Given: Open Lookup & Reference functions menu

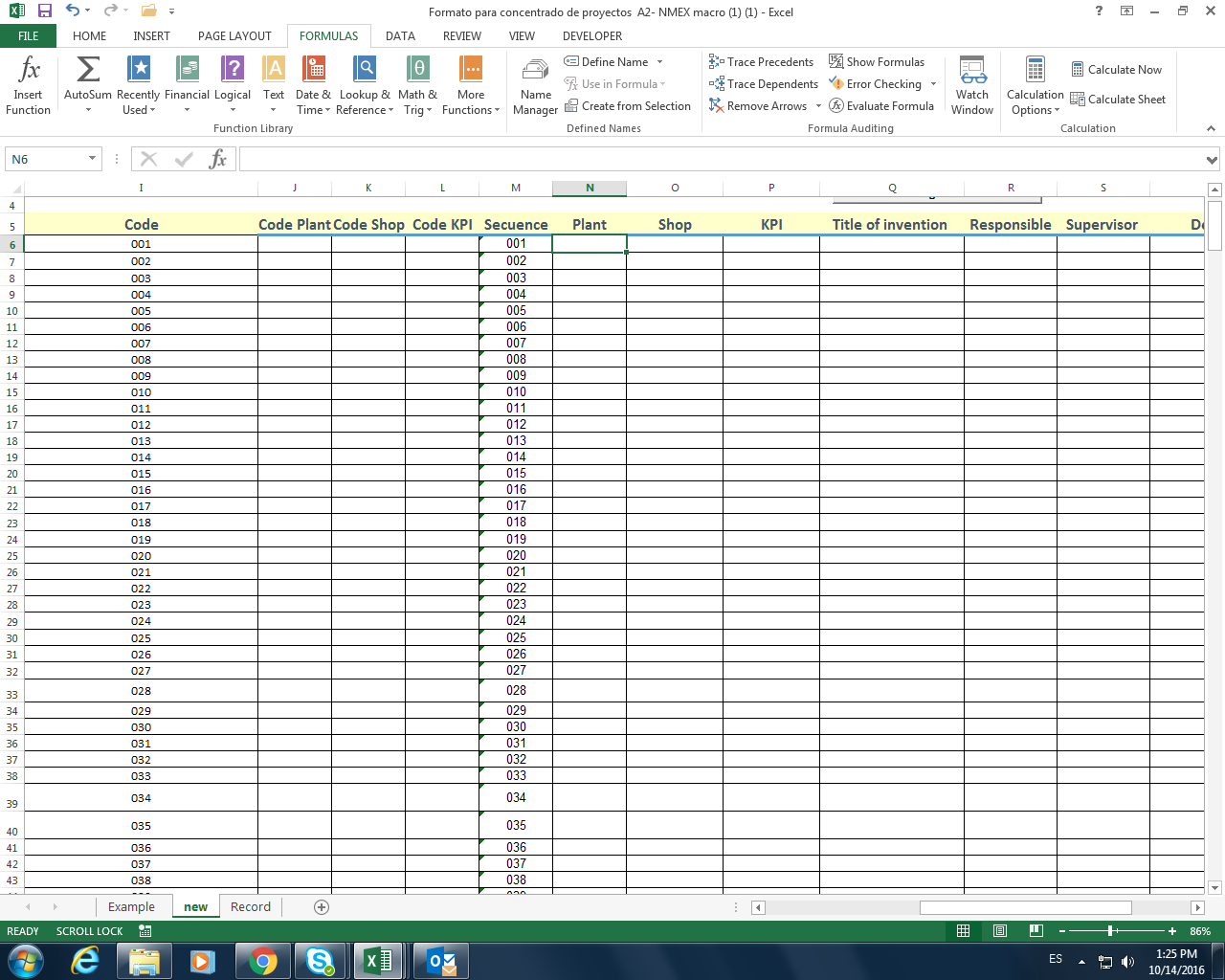Looking at the screenshot, I should [365, 85].
